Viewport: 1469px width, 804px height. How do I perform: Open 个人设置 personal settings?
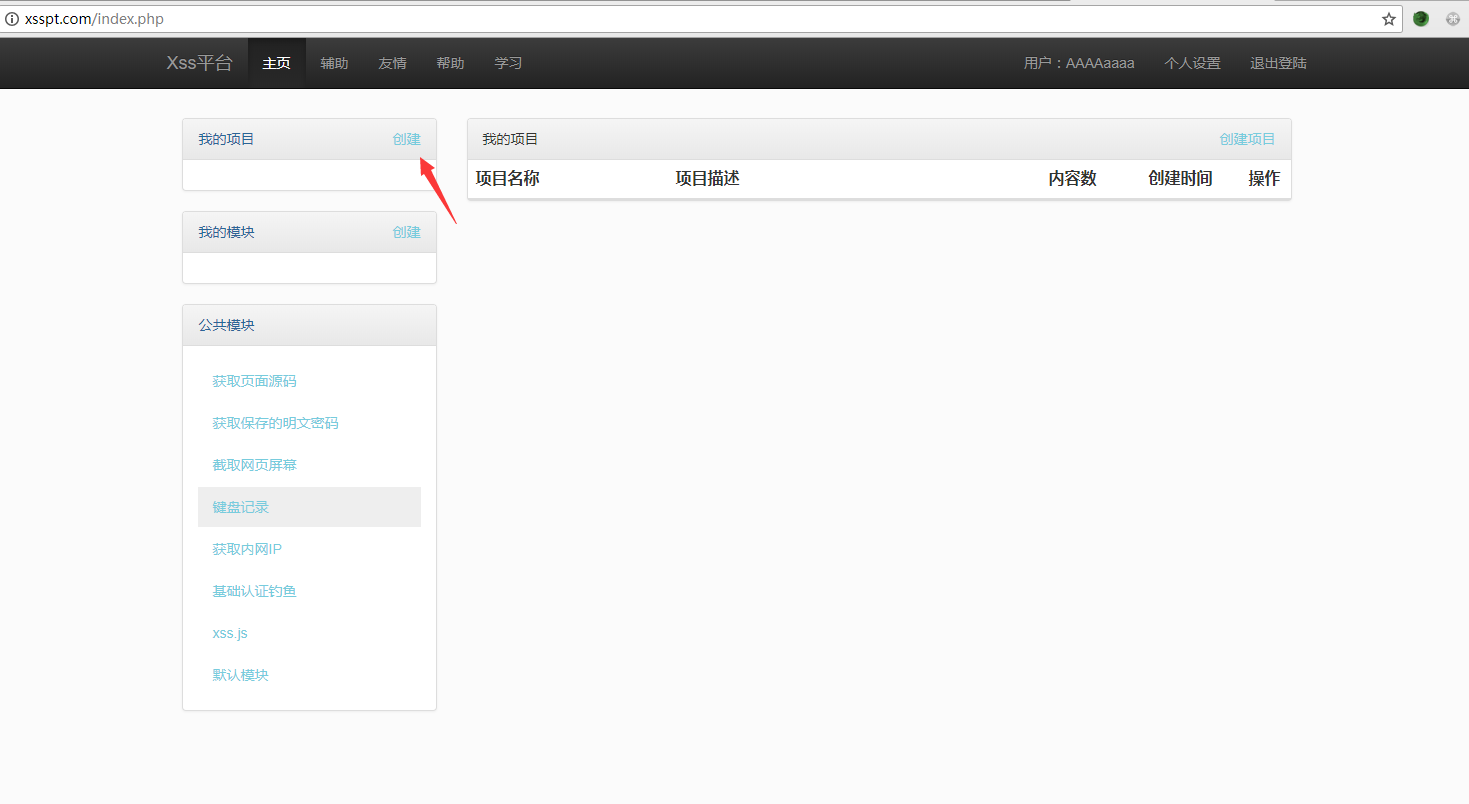click(1192, 63)
